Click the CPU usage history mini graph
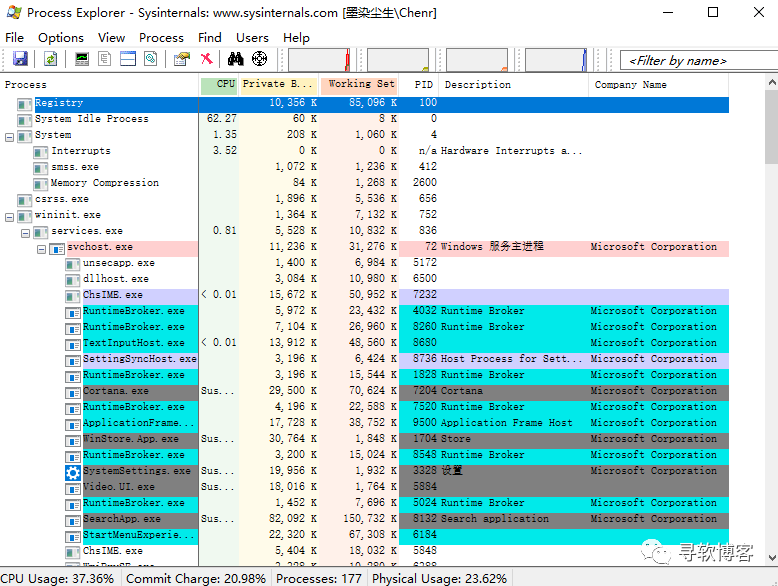778x586 pixels. pos(319,60)
